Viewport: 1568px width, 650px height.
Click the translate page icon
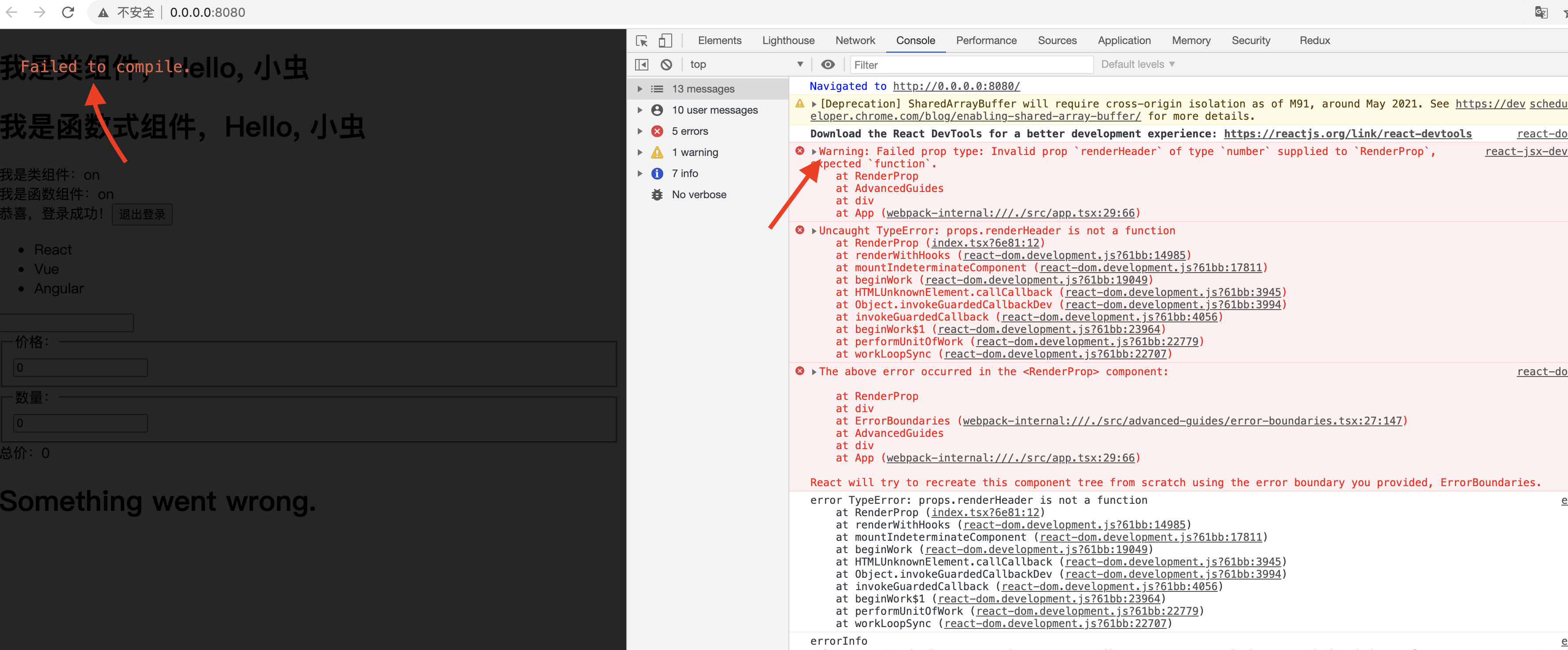tap(1541, 12)
